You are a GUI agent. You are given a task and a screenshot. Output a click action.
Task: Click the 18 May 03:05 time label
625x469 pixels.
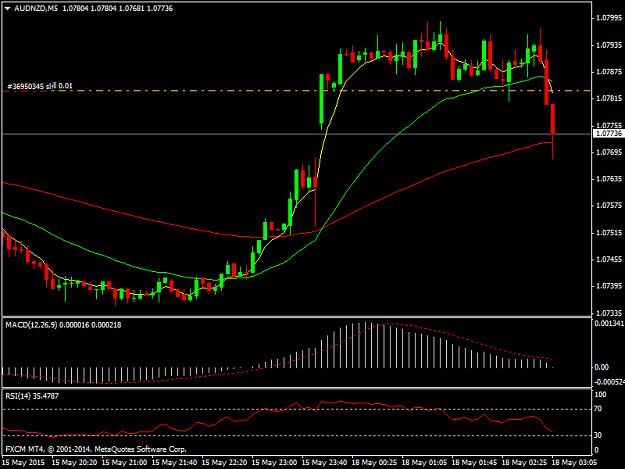click(574, 463)
